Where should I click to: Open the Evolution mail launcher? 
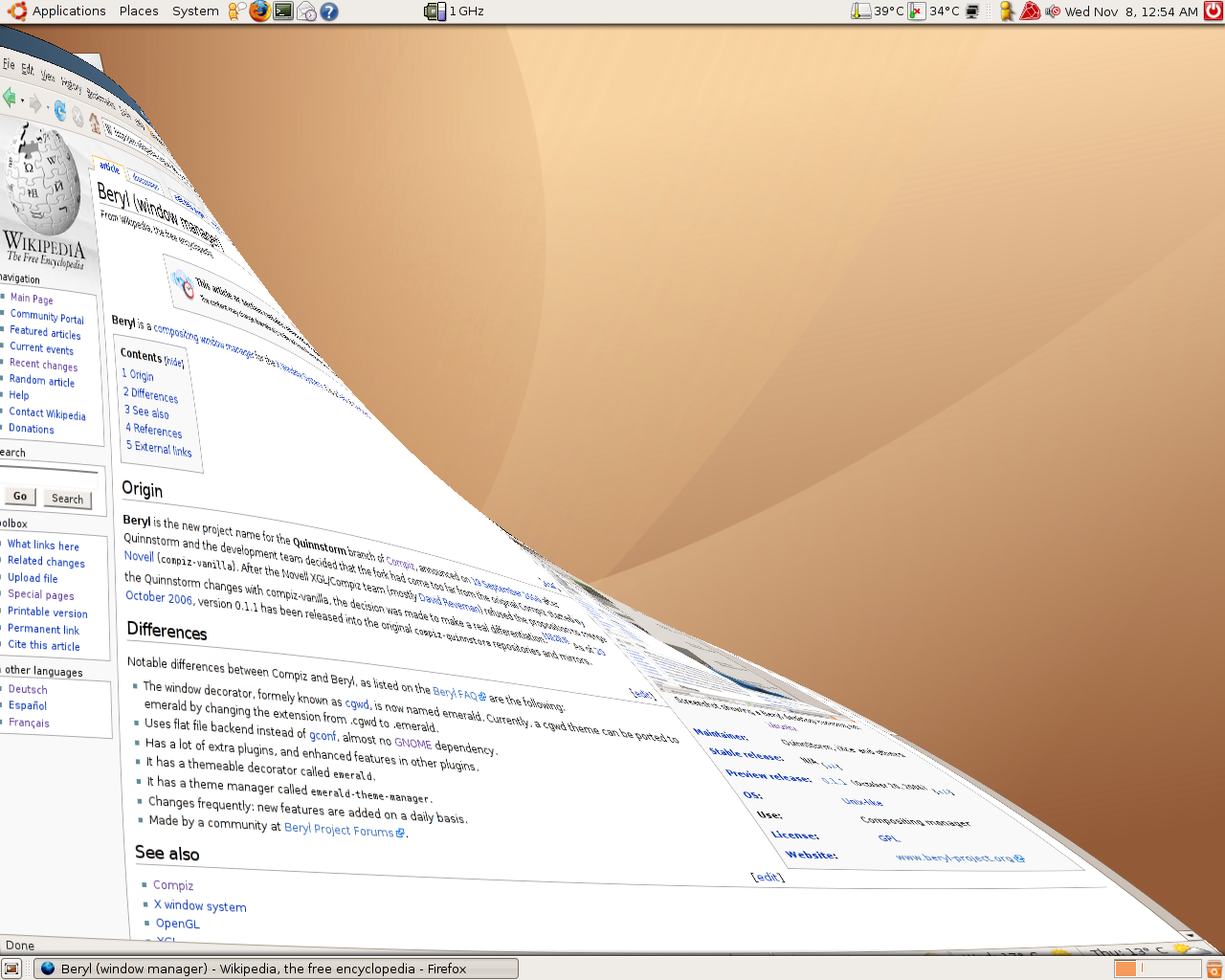click(306, 11)
